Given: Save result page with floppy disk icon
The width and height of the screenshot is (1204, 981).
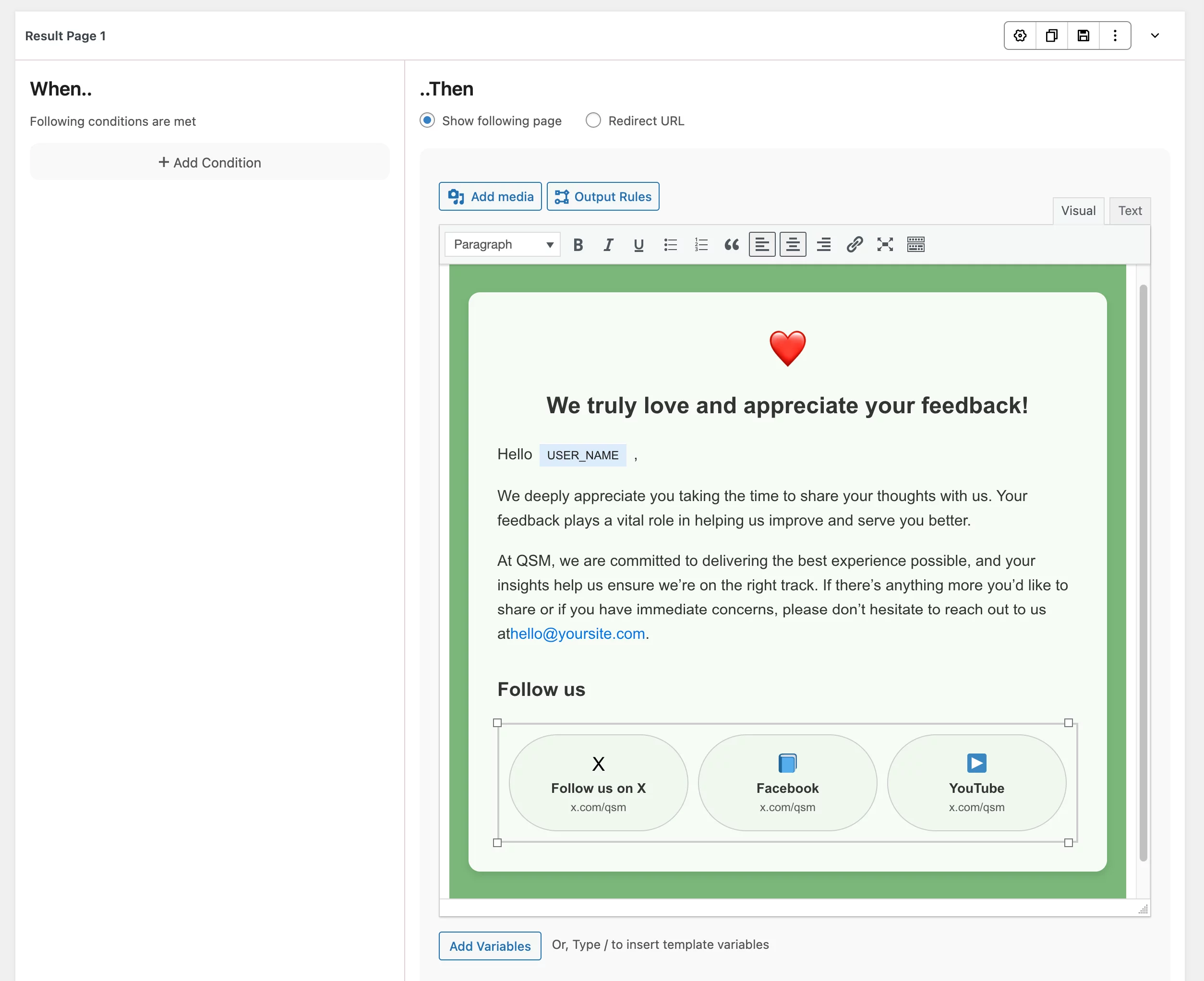Looking at the screenshot, I should point(1083,36).
